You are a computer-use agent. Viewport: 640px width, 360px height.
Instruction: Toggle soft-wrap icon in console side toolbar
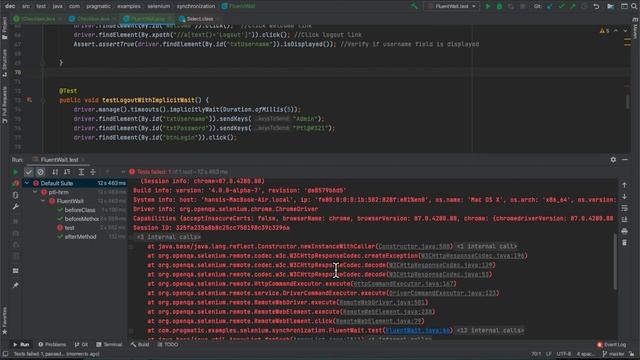coord(624,208)
